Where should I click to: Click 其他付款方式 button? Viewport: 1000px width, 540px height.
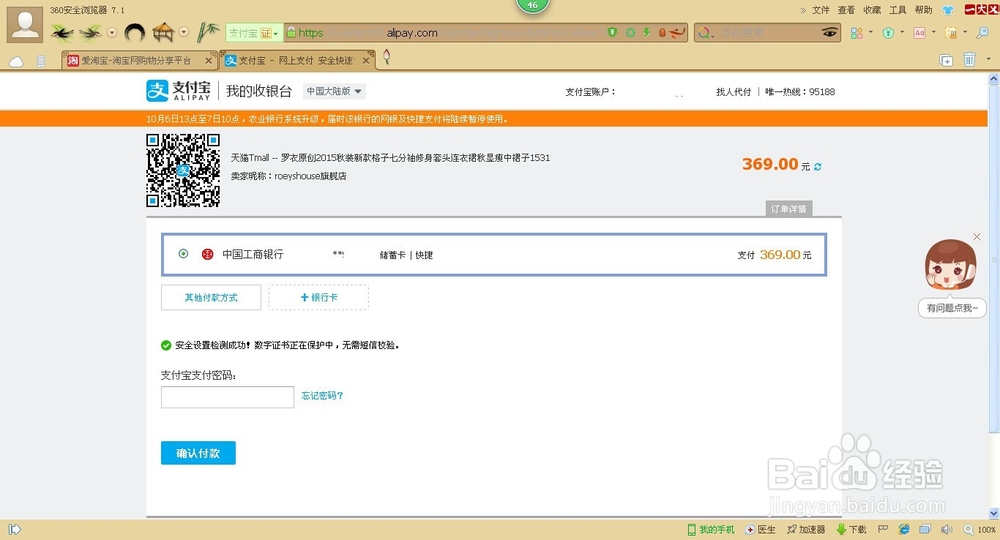click(x=211, y=297)
